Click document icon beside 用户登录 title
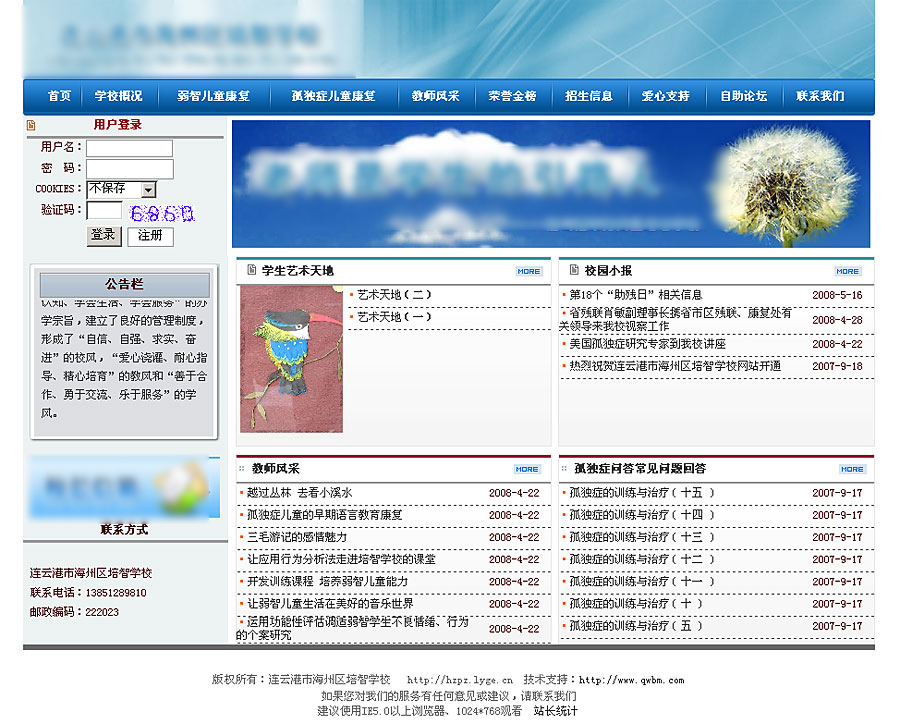The image size is (900, 724). point(31,125)
